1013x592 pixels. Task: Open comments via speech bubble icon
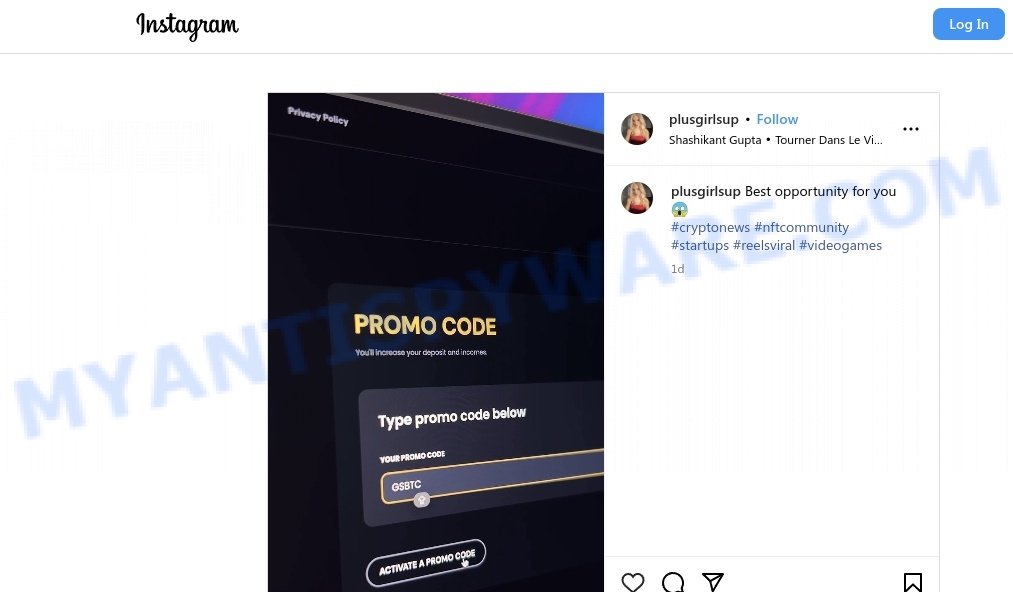click(673, 582)
